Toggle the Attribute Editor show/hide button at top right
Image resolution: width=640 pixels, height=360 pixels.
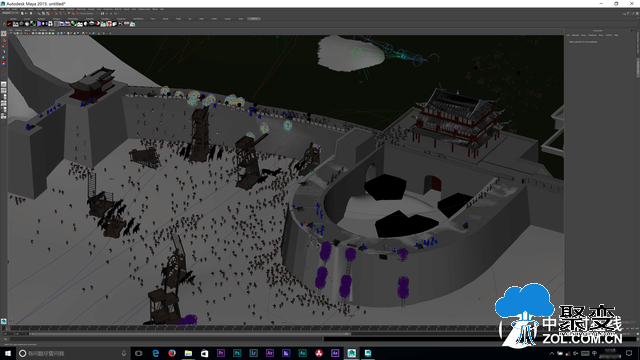(x=629, y=13)
